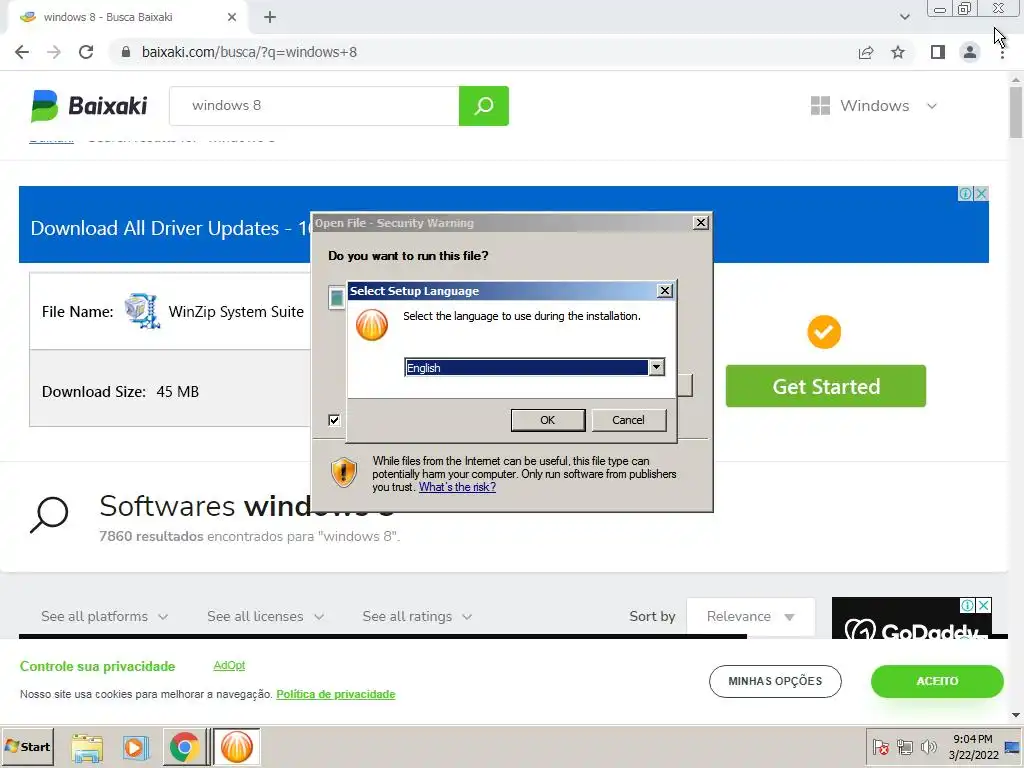This screenshot has width=1024, height=768.
Task: Open ad info icon on driver updates banner
Action: point(965,194)
